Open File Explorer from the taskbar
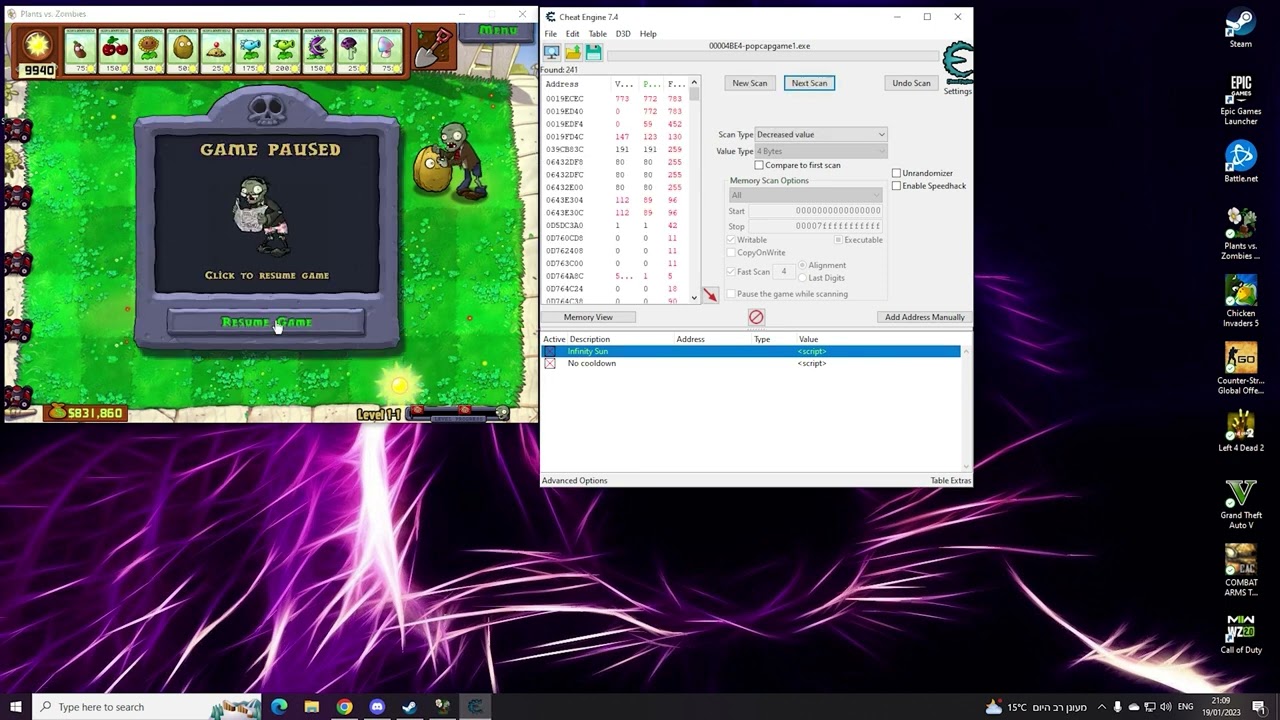Viewport: 1280px width, 720px height. (311, 707)
